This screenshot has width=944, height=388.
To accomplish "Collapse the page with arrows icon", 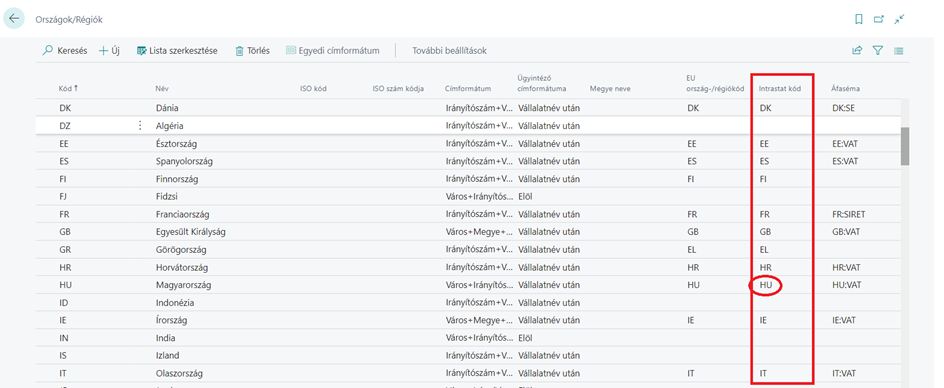I will [899, 19].
